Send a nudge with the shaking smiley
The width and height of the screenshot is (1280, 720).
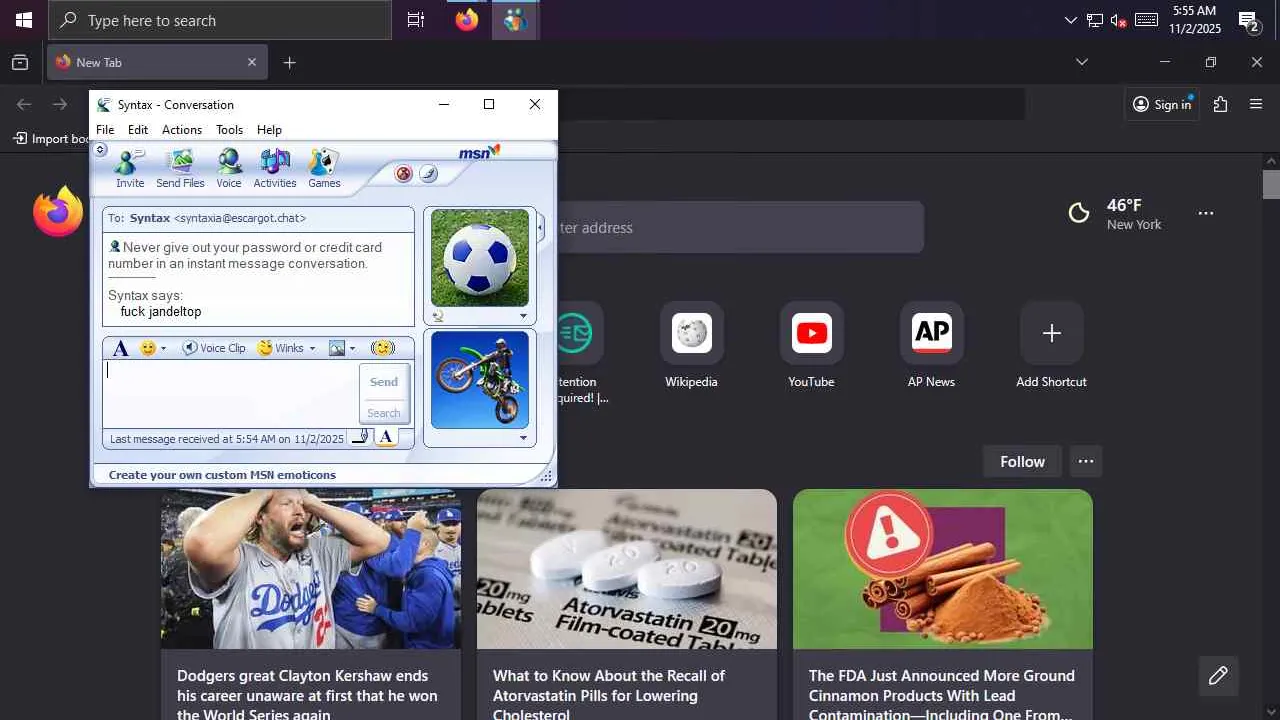click(382, 348)
